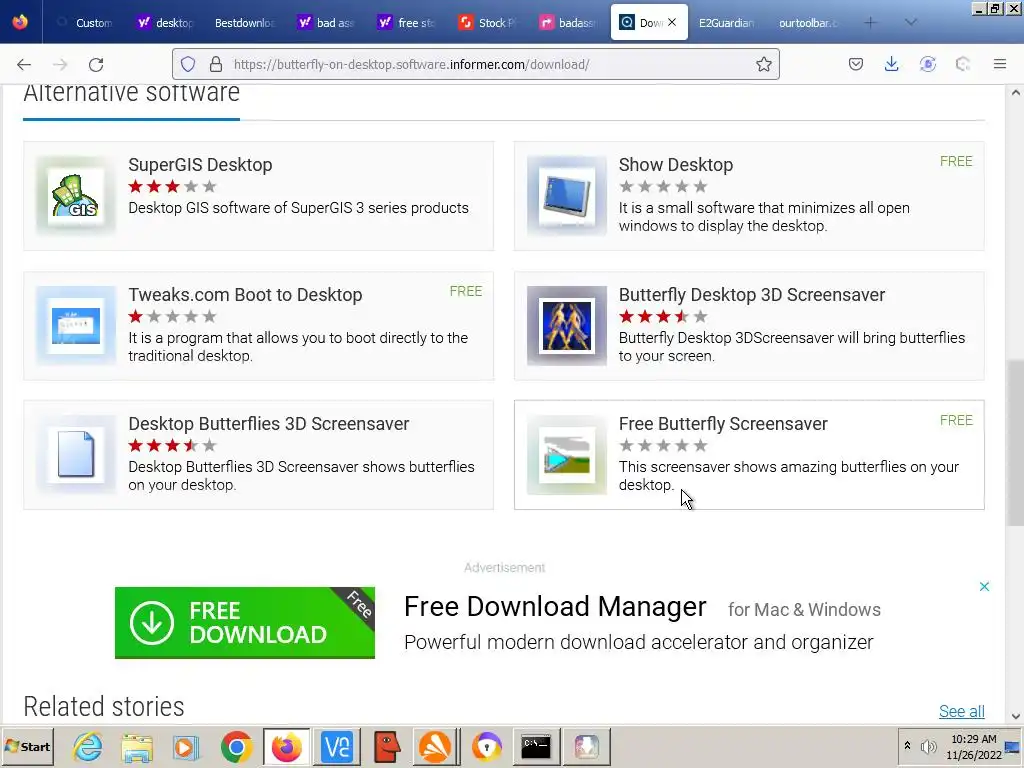This screenshot has width=1024, height=768.
Task: Click the volume speaker tray icon
Action: tap(928, 746)
